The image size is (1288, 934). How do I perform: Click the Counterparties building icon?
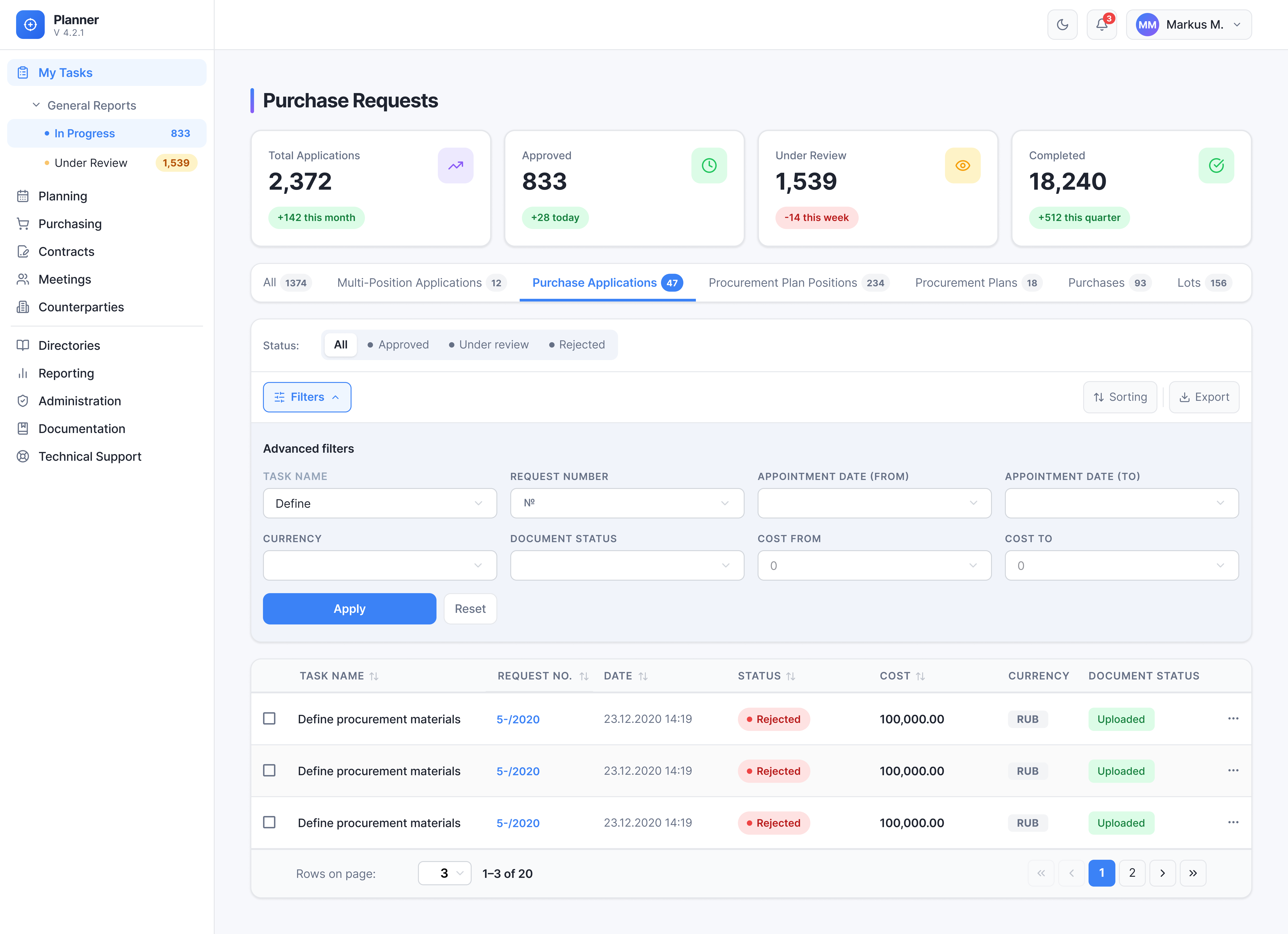pyautogui.click(x=23, y=307)
